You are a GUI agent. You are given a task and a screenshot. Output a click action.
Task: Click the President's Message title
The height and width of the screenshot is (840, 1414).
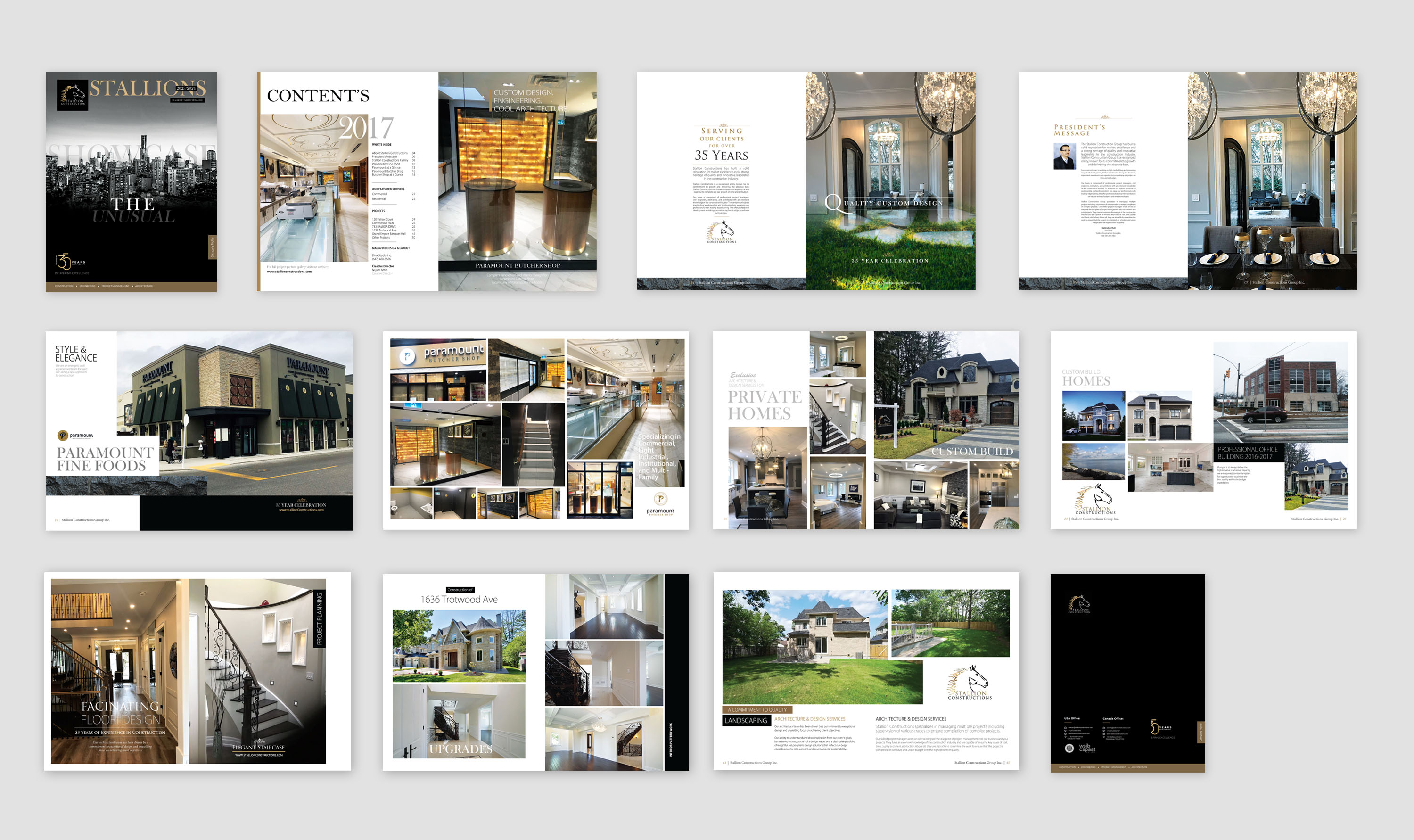(x=1079, y=130)
